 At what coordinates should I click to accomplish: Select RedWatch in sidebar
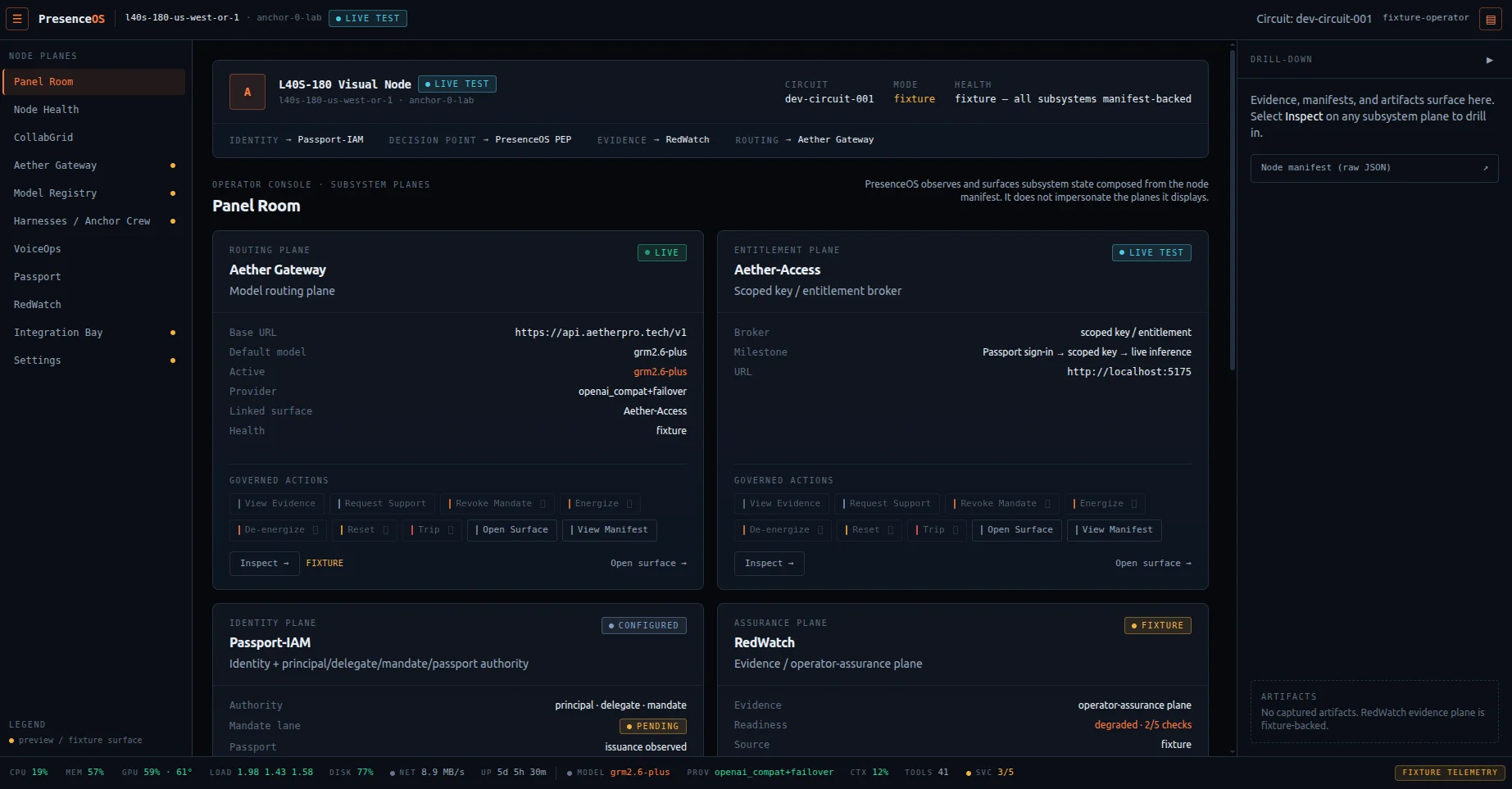pos(94,305)
